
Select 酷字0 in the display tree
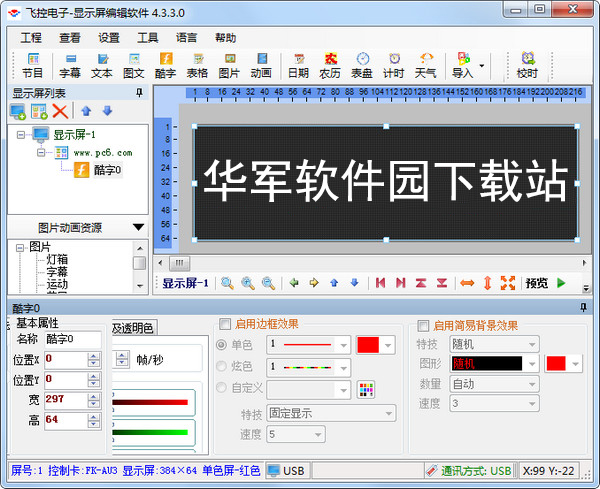108,170
